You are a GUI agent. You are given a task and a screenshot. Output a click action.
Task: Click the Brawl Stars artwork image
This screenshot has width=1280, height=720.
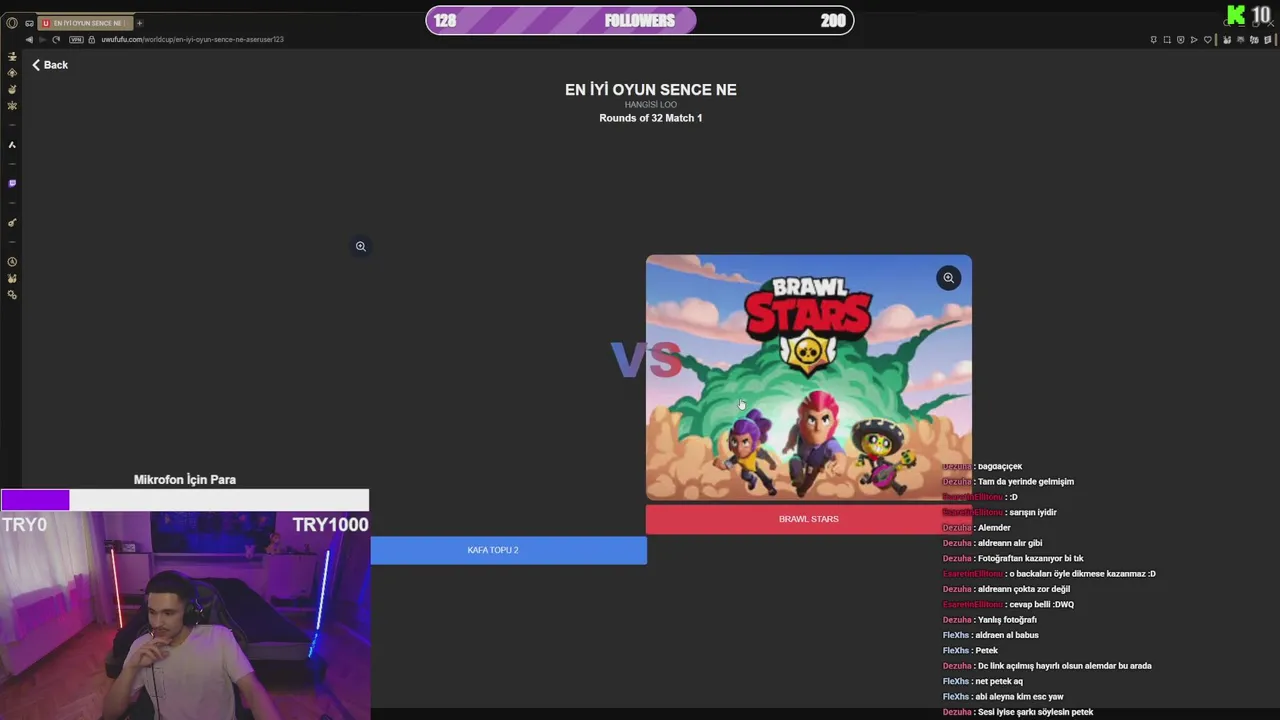pos(808,378)
